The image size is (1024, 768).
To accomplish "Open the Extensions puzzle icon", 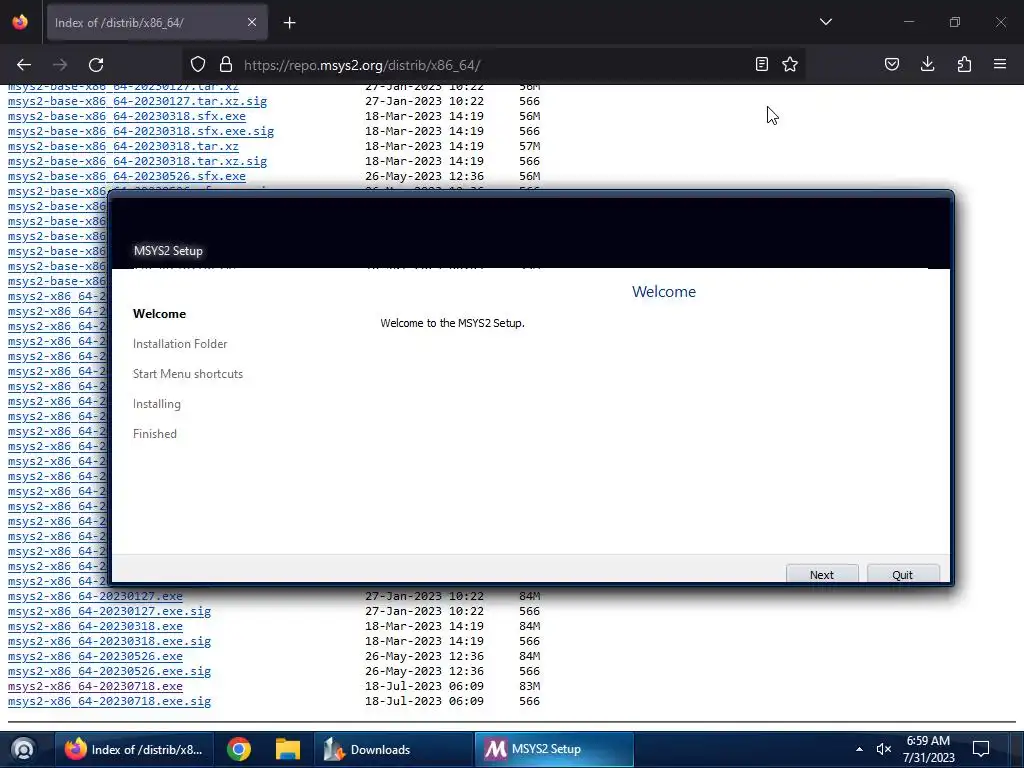I will point(964,64).
